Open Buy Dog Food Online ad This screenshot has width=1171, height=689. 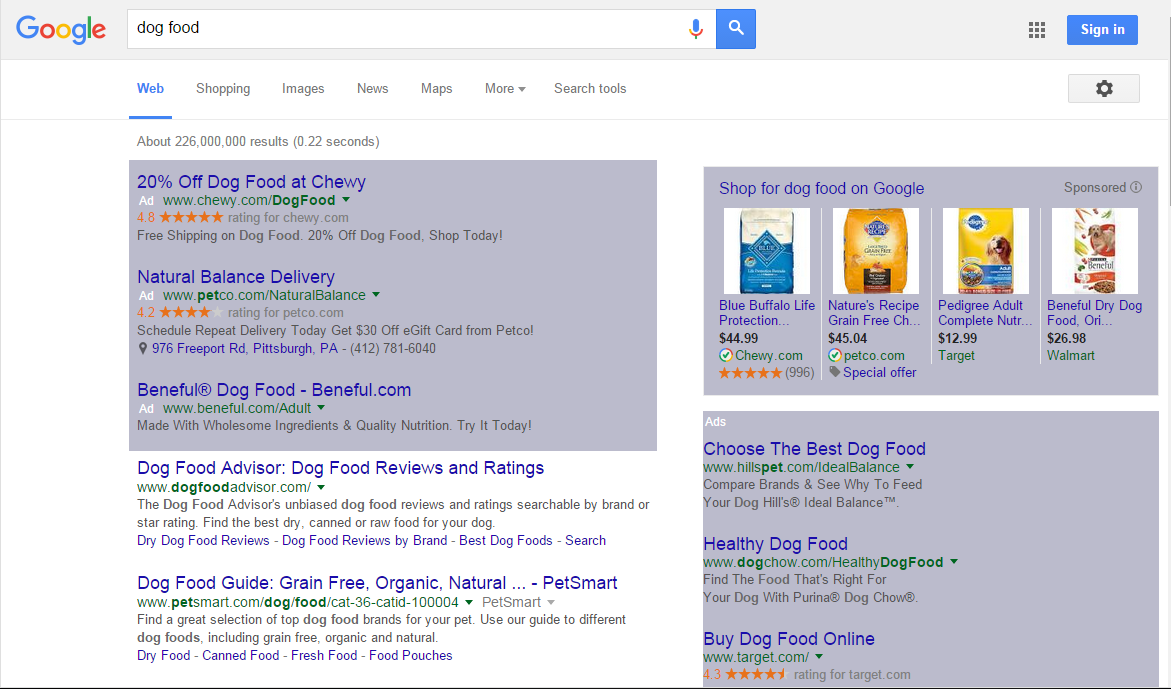click(x=789, y=639)
